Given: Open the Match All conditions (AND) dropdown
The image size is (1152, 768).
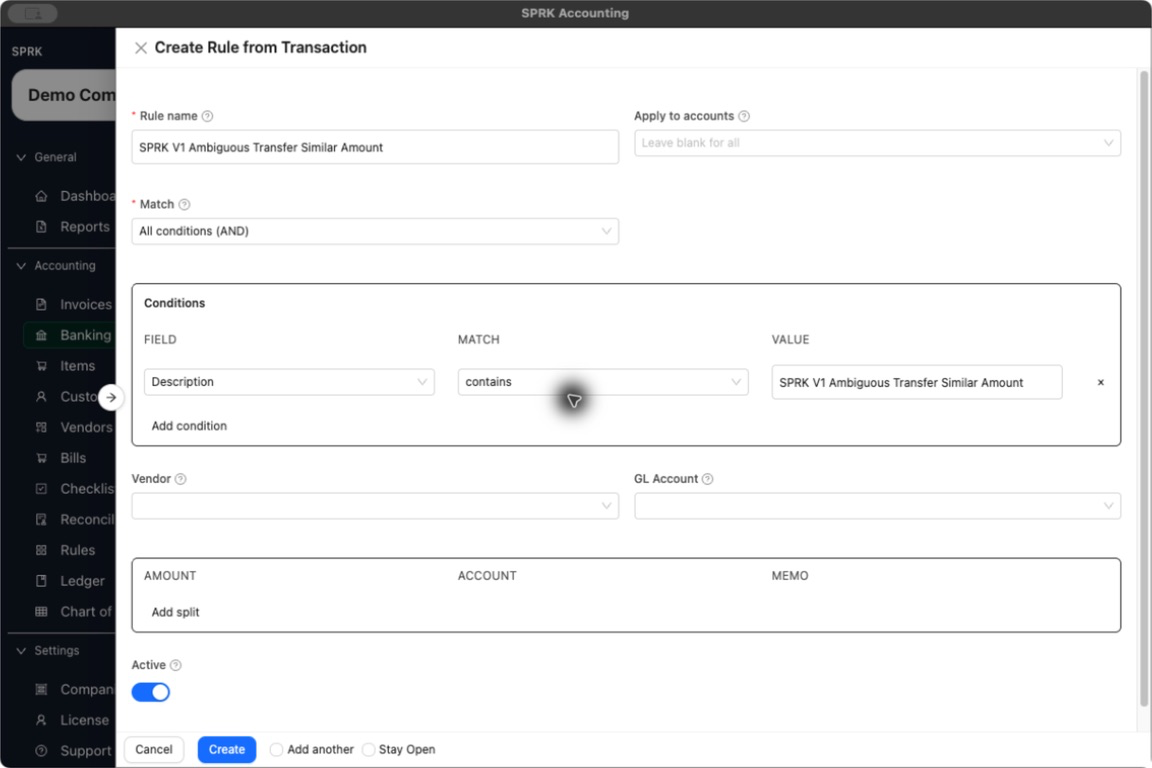Looking at the screenshot, I should 375,232.
